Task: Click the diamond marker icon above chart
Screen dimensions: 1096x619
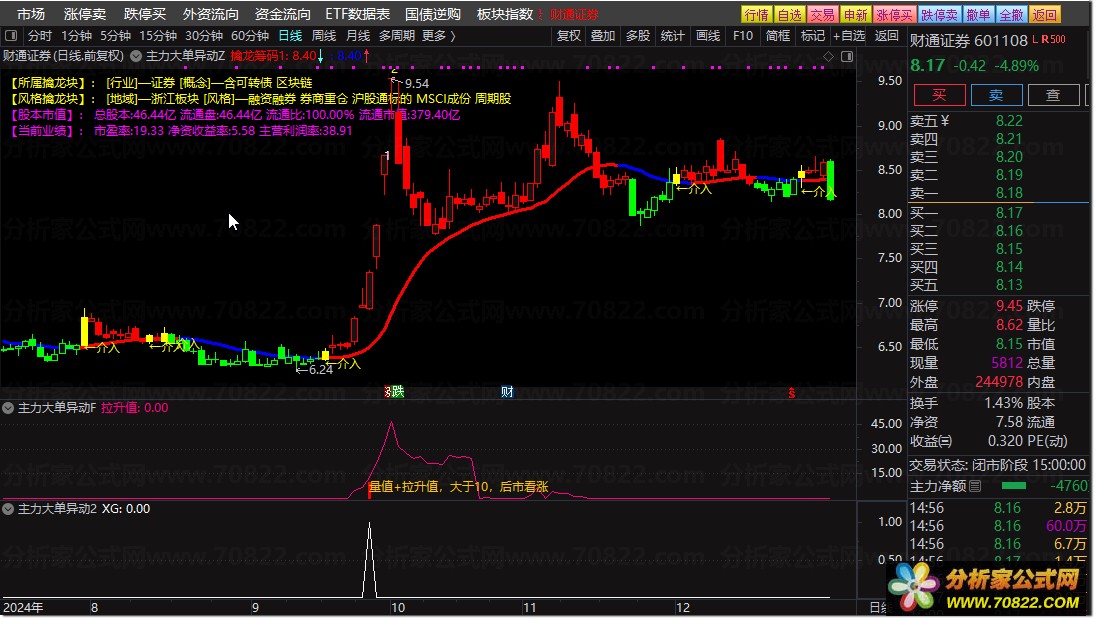Action: [828, 56]
